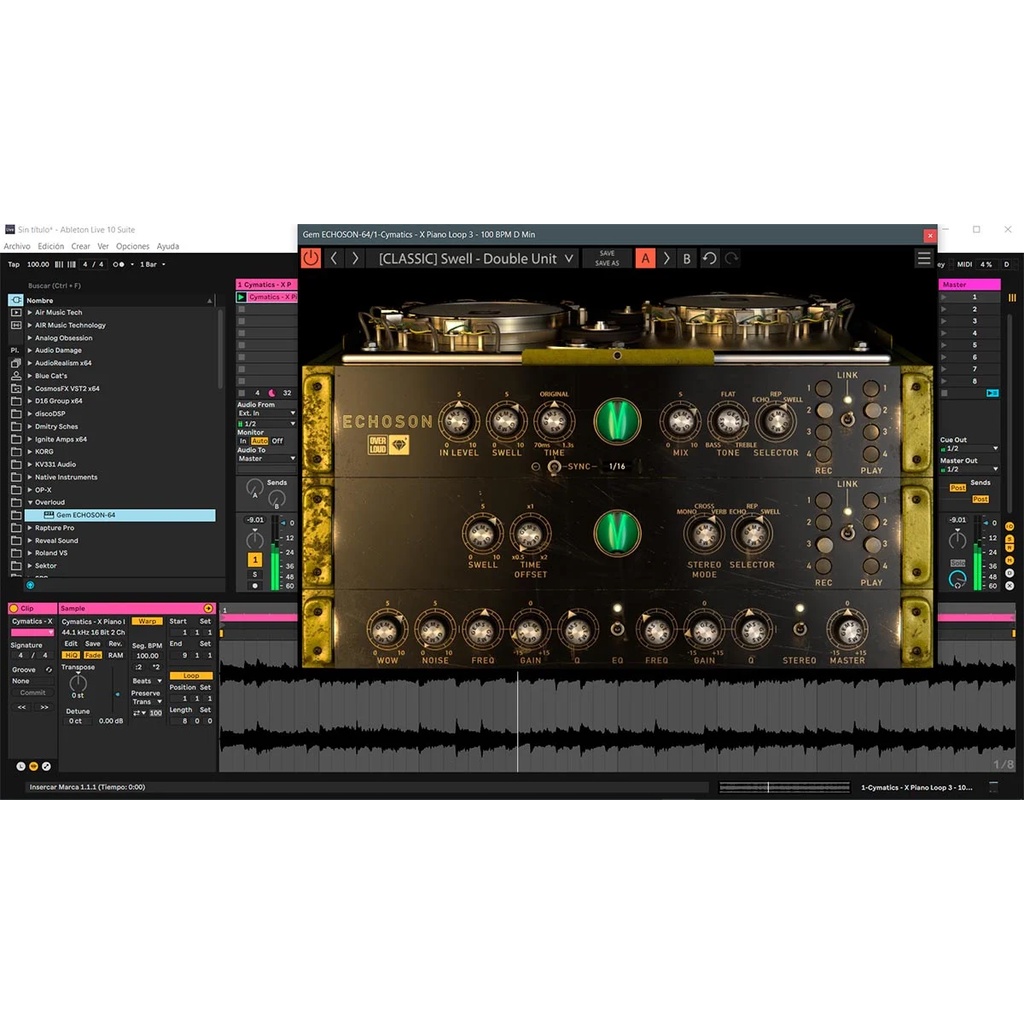
Task: Click the Gem ECHOSON-64 plugin device icon
Action: 48,515
